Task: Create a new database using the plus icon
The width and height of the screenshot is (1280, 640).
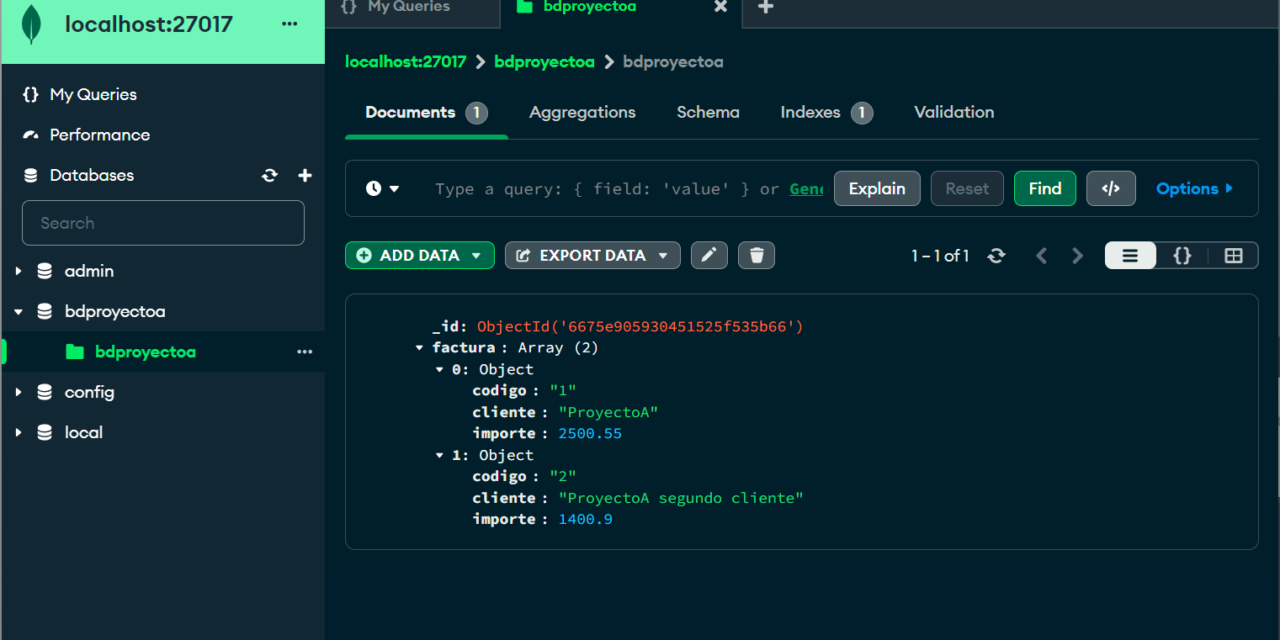Action: click(x=305, y=175)
